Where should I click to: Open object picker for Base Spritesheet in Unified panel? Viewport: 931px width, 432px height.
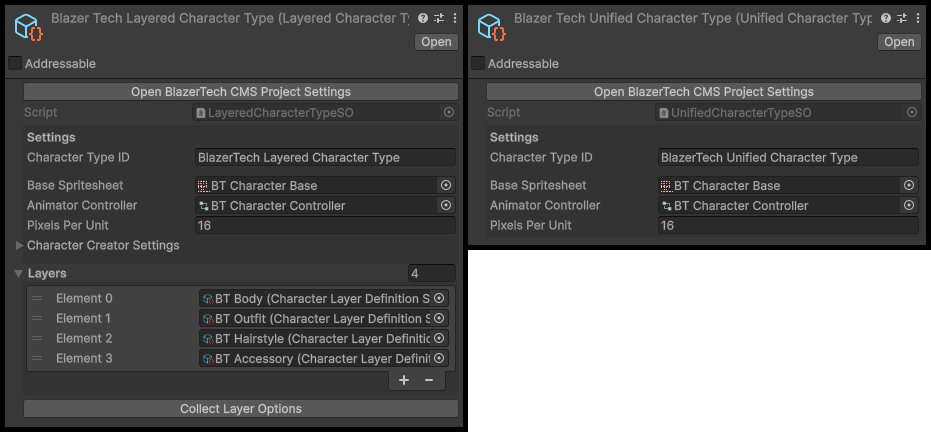(x=909, y=185)
